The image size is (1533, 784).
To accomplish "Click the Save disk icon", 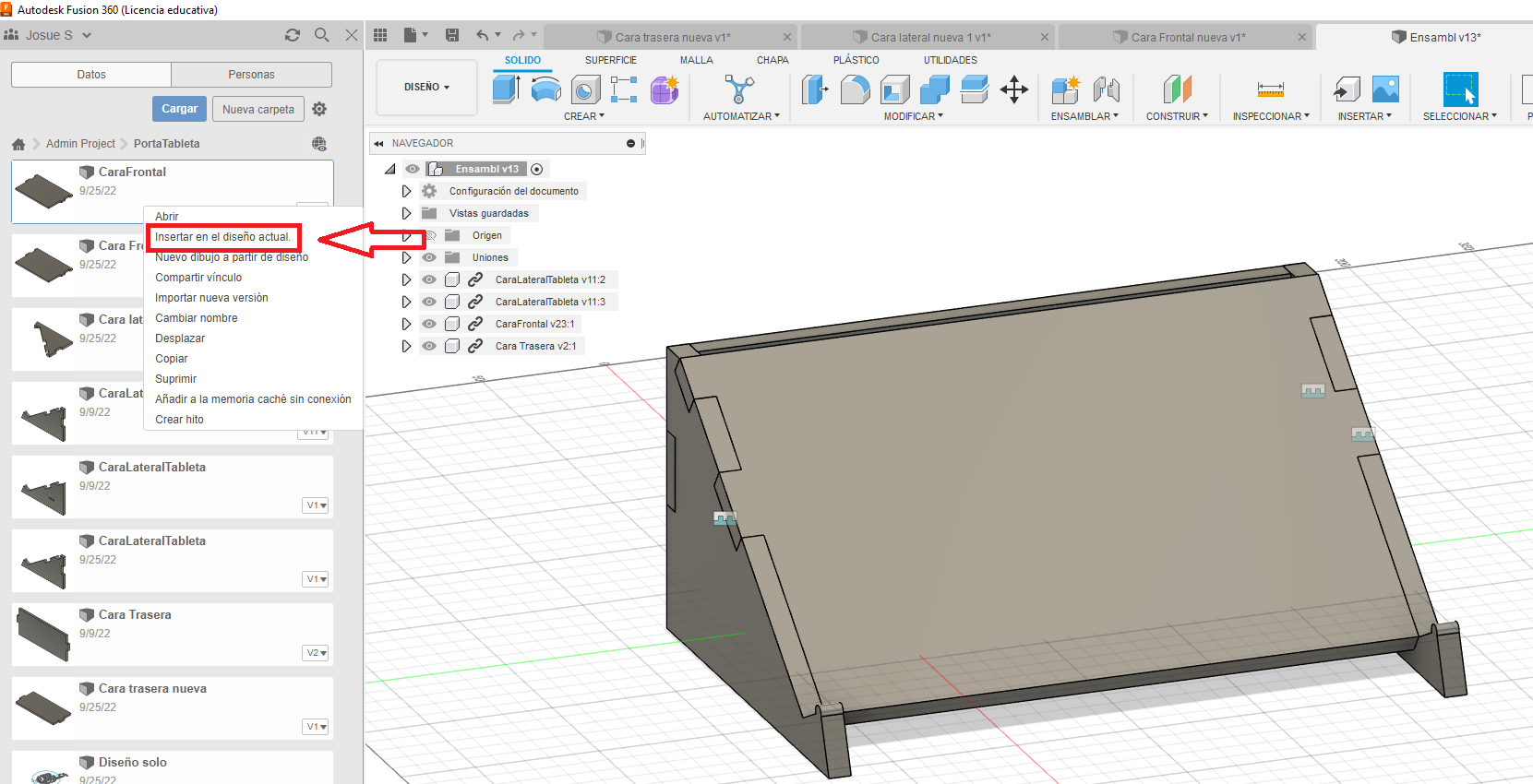I will point(452,35).
